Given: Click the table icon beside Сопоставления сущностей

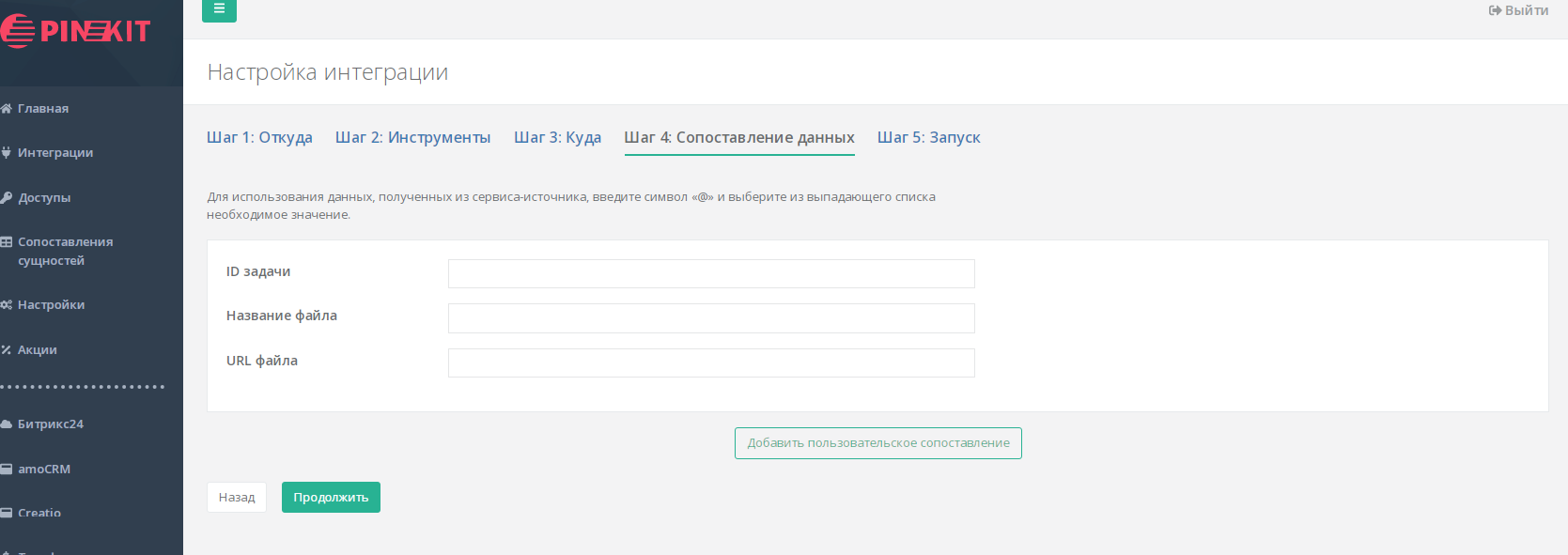Looking at the screenshot, I should click(7, 242).
